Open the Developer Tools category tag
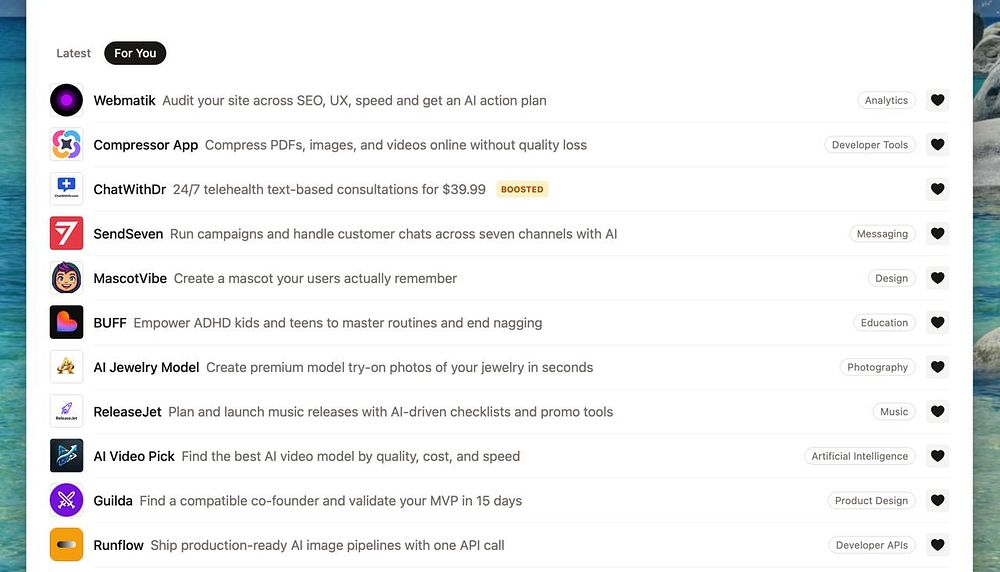 (870, 145)
